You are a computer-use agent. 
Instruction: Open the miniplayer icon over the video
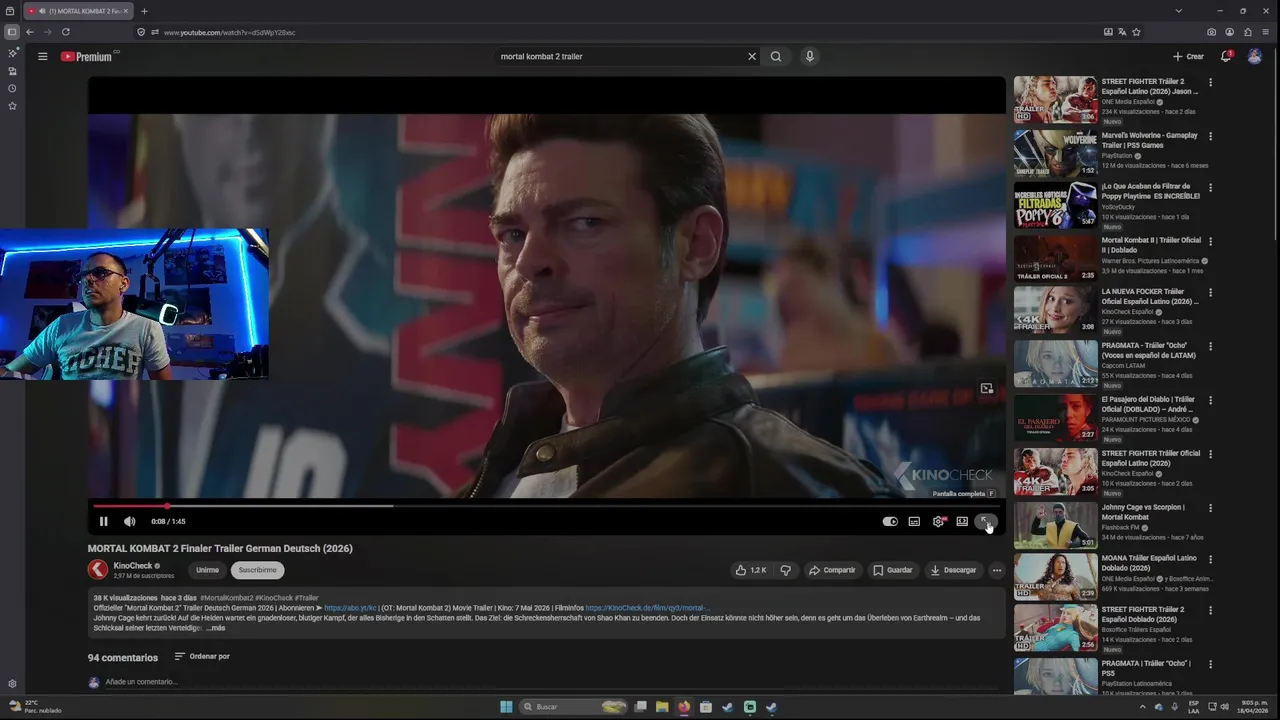tap(987, 388)
